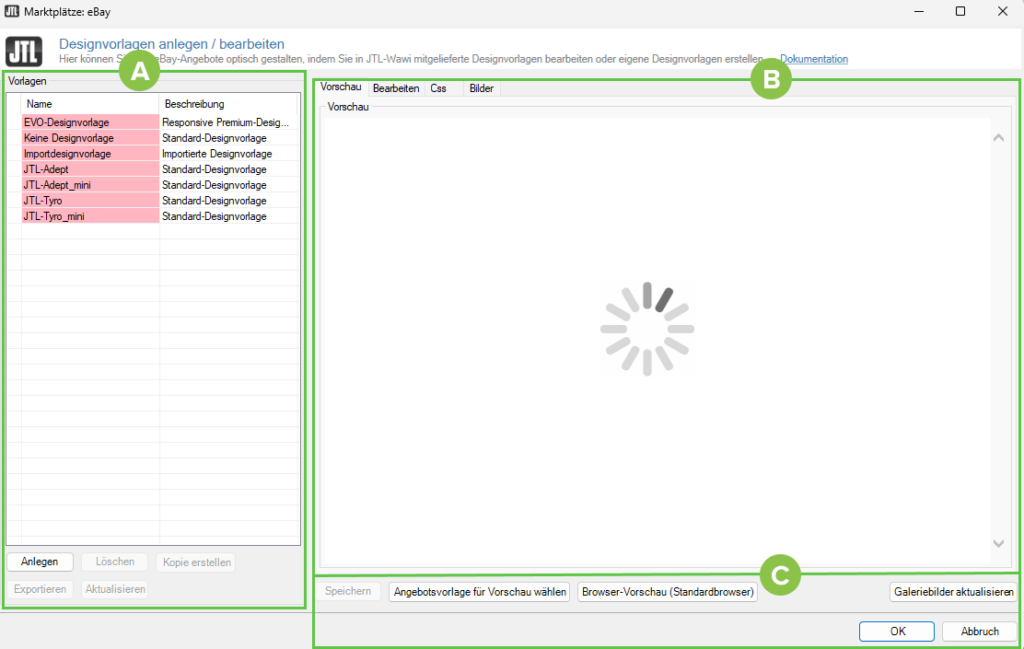The height and width of the screenshot is (649, 1024).
Task: Open the Bearbeiten tab
Action: pyautogui.click(x=396, y=88)
